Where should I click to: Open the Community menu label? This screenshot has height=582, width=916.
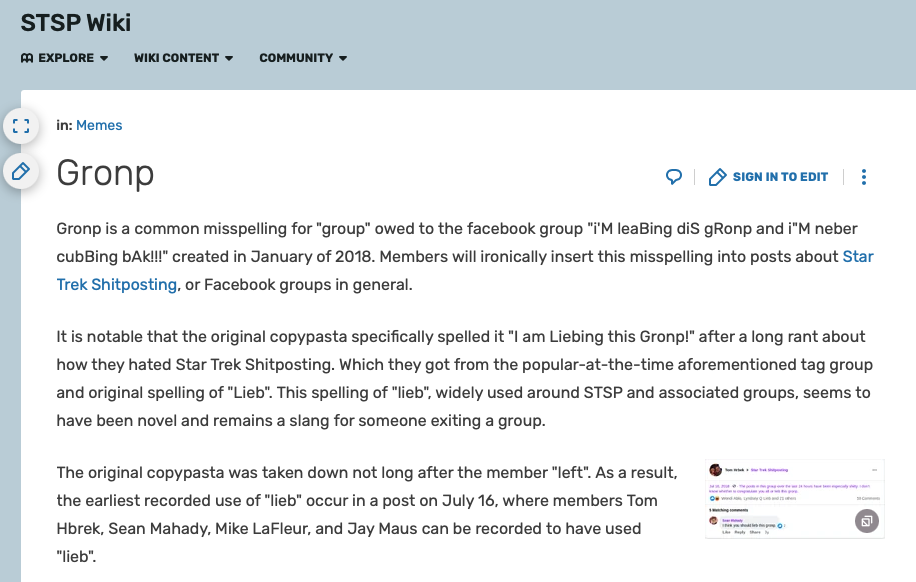pyautogui.click(x=296, y=58)
